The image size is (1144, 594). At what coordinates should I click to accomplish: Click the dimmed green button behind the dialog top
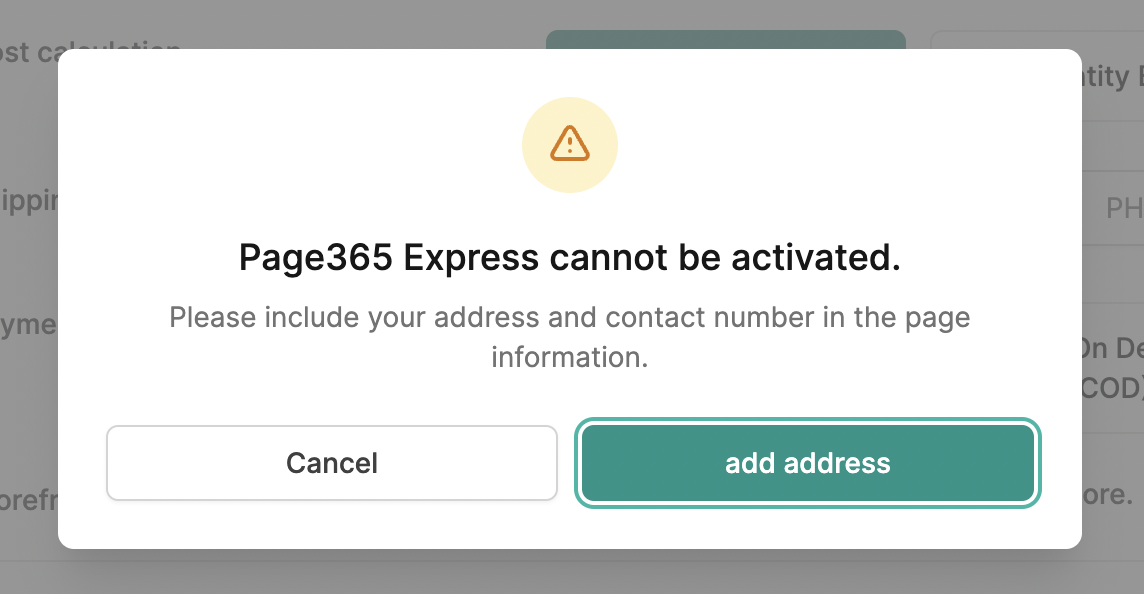click(726, 39)
